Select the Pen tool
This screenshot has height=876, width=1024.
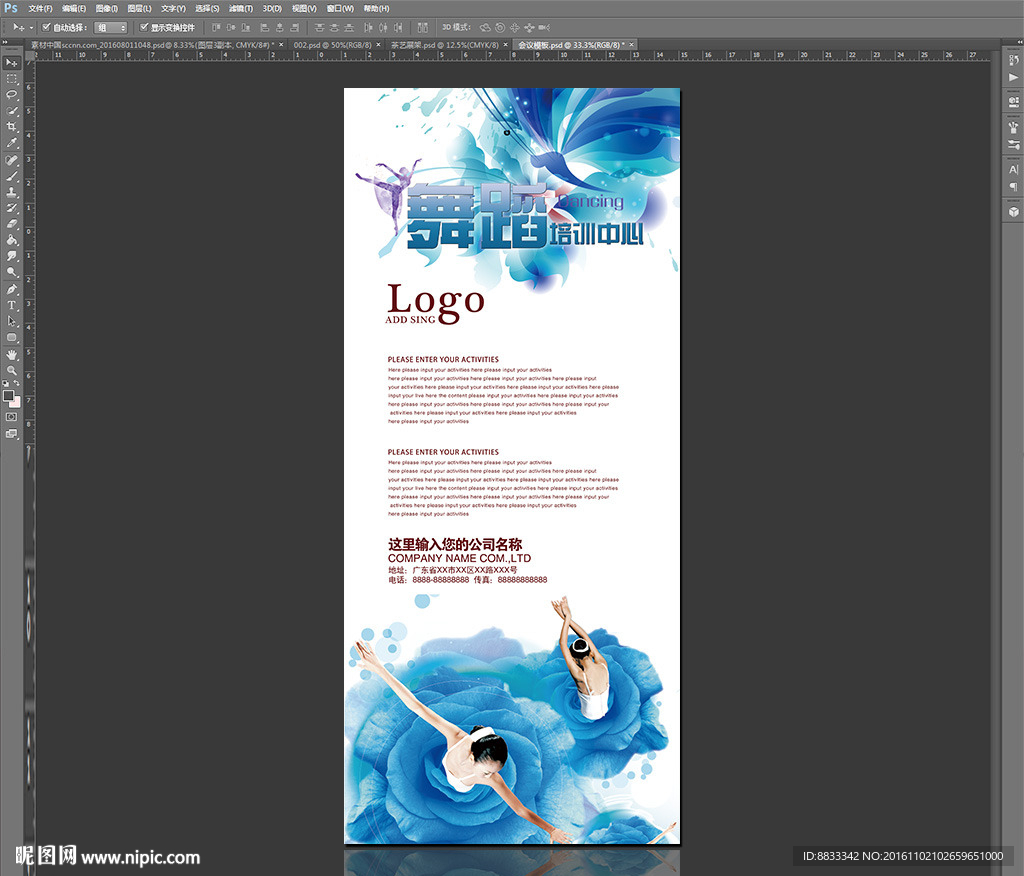pyautogui.click(x=12, y=289)
